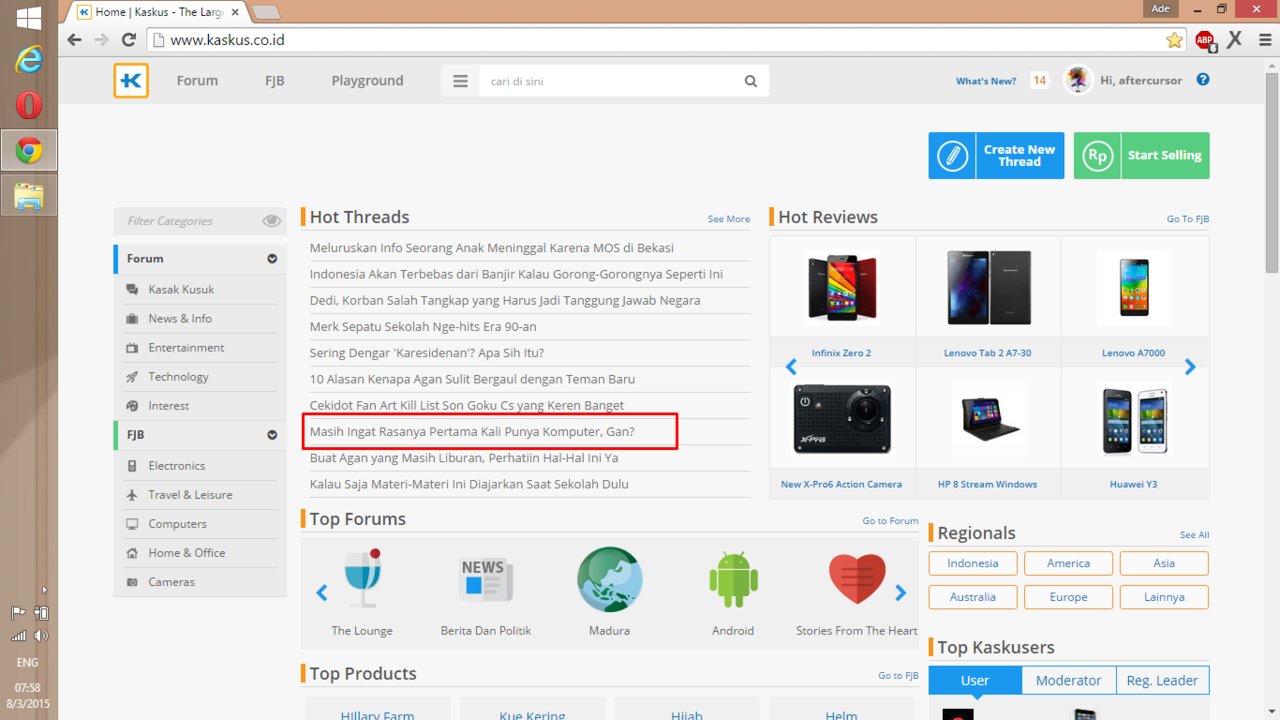Viewport: 1280px width, 720px height.
Task: Click the Create New Thread button
Action: [996, 156]
